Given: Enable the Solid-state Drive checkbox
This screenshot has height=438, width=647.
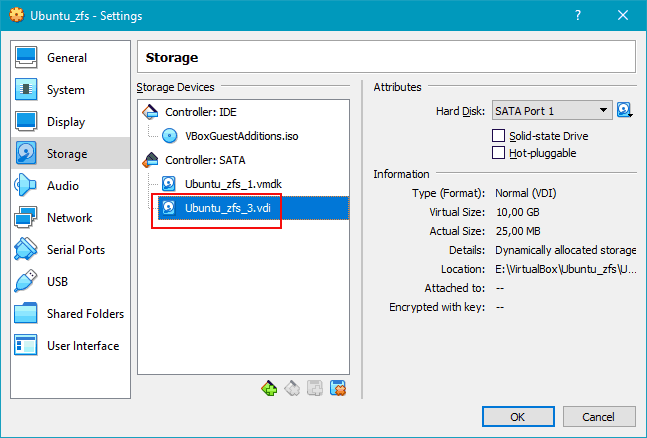Looking at the screenshot, I should point(498,135).
